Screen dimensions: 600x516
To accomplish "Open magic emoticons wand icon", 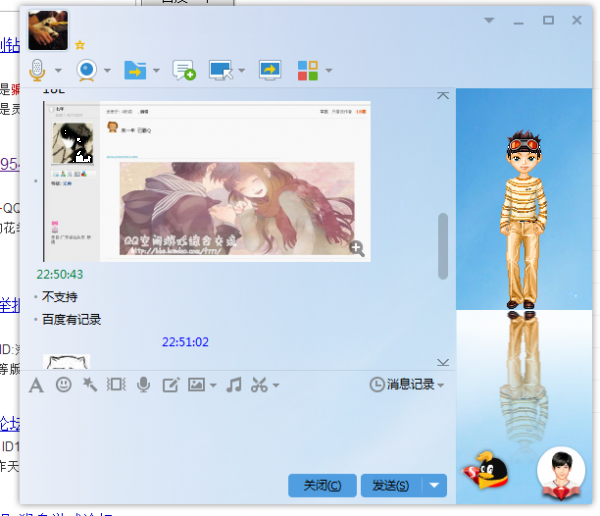I will click(x=90, y=385).
